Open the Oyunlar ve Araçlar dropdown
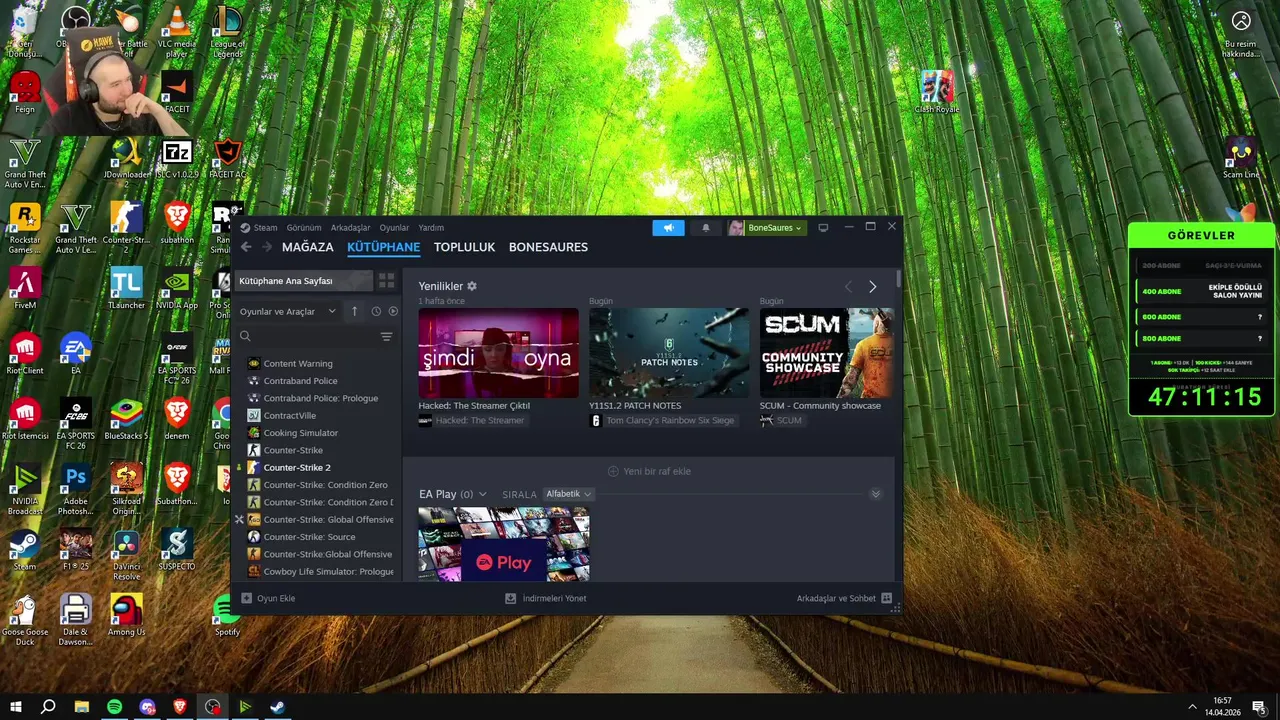Viewport: 1280px width, 720px height. pyautogui.click(x=288, y=311)
